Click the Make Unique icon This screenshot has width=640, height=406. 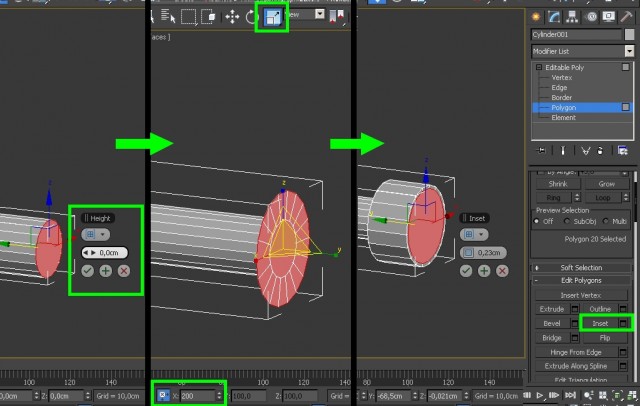[585, 151]
